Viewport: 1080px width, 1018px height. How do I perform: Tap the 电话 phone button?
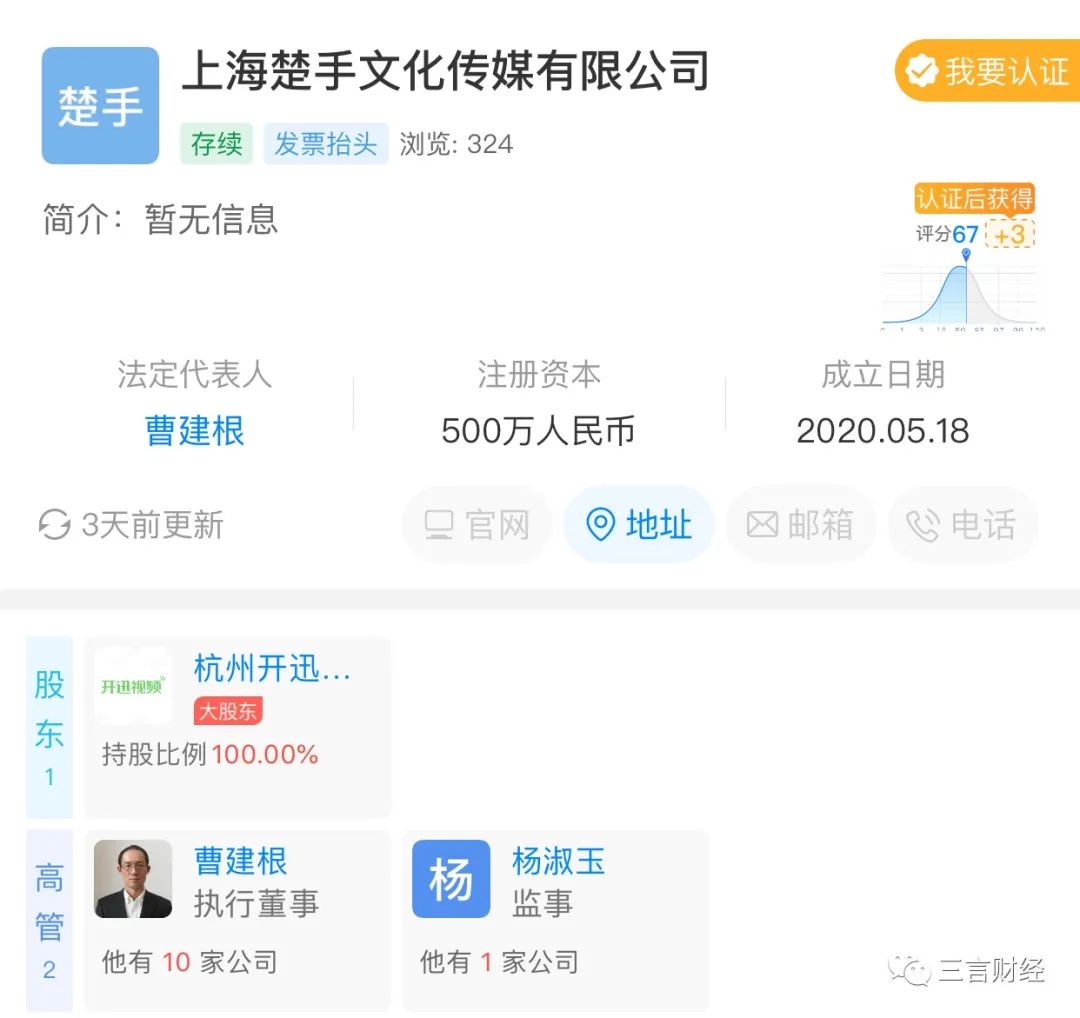961,525
